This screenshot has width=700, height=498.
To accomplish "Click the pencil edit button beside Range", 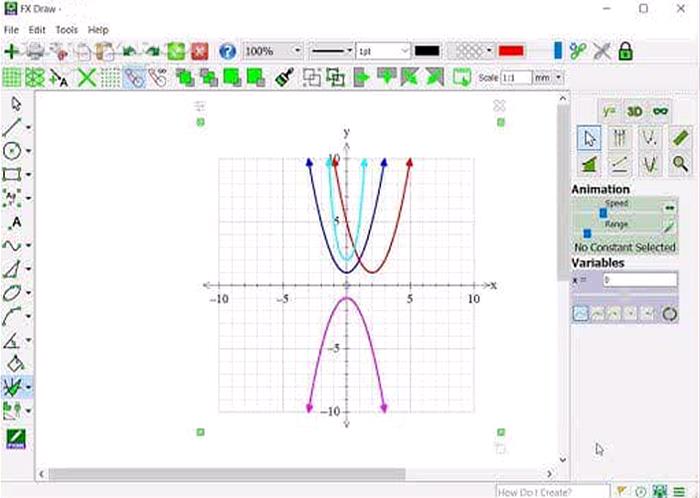I will [668, 227].
